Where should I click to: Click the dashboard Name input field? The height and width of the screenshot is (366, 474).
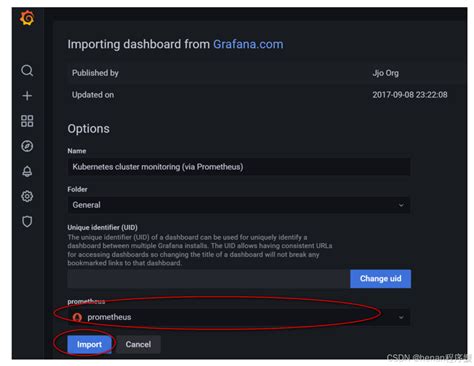tap(239, 167)
